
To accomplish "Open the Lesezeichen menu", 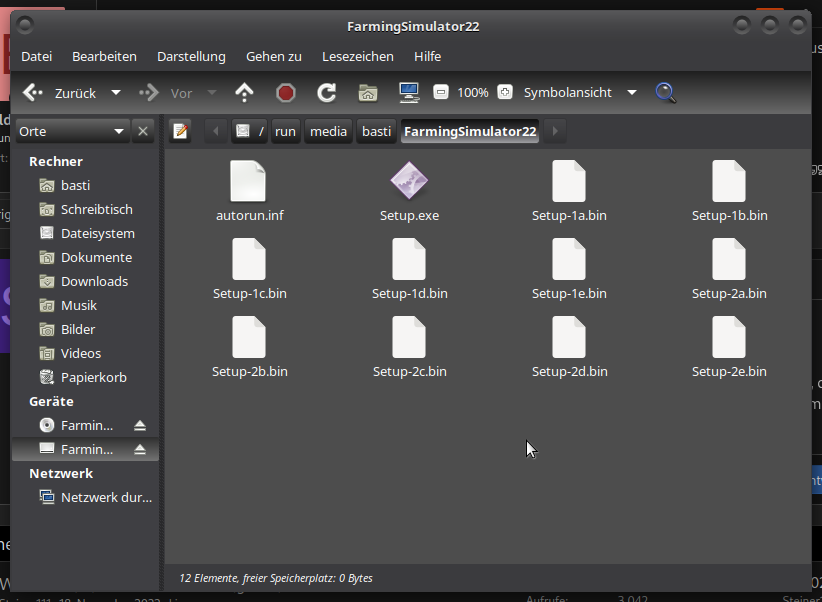I will click(358, 57).
